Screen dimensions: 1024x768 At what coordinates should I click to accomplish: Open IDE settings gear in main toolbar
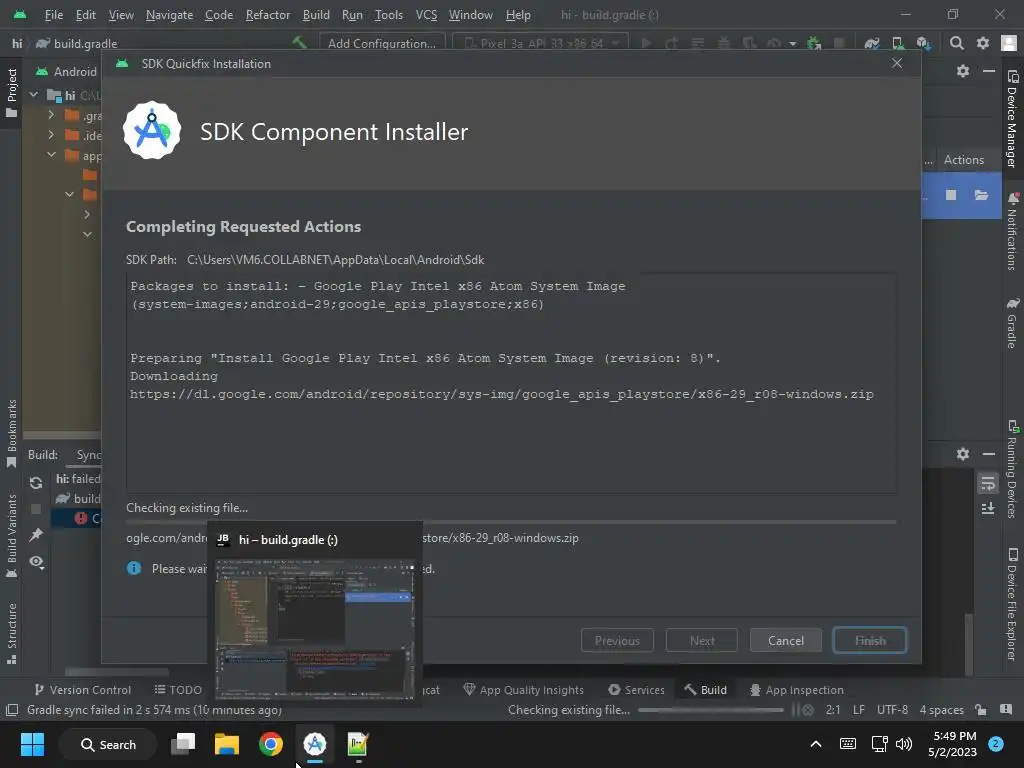tap(982, 43)
